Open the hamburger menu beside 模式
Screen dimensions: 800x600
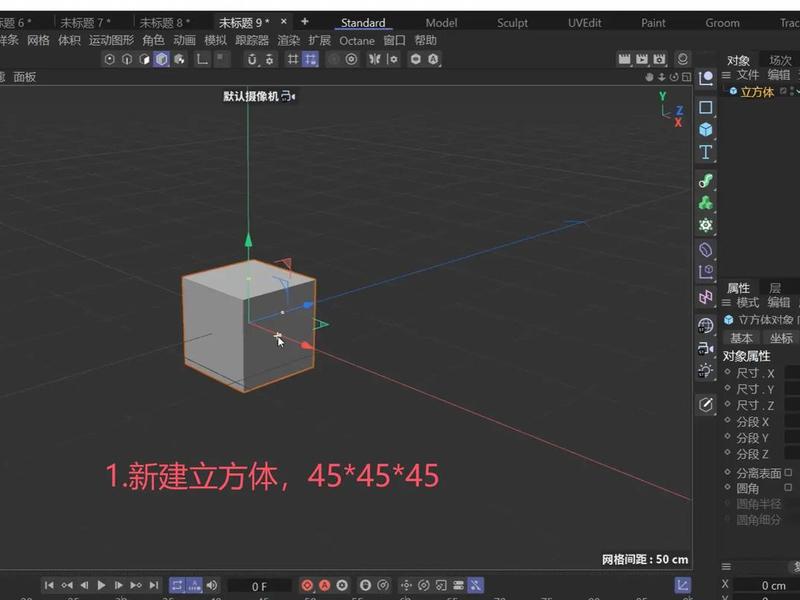(726, 303)
